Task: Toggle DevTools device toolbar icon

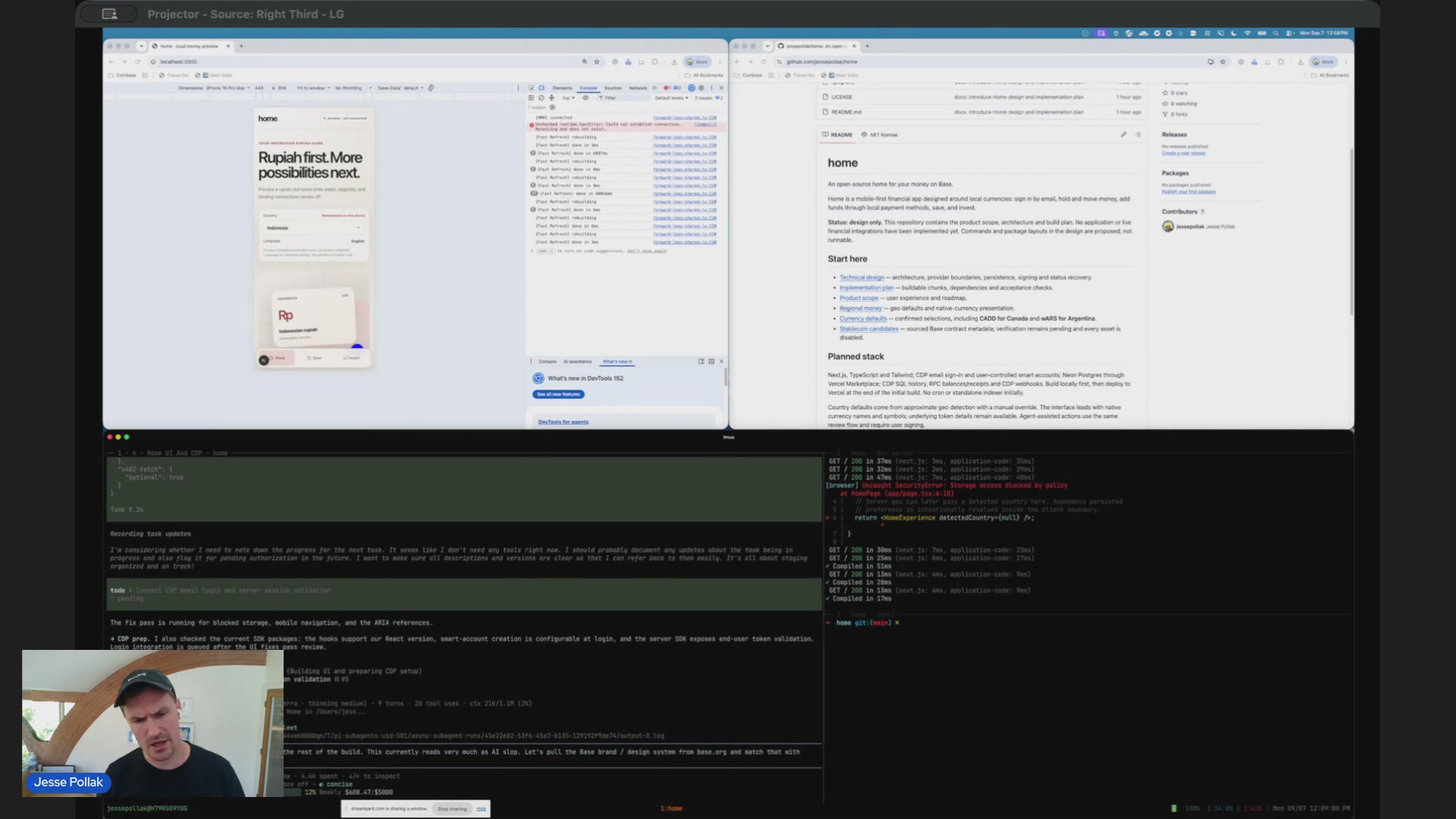Action: coord(541,88)
